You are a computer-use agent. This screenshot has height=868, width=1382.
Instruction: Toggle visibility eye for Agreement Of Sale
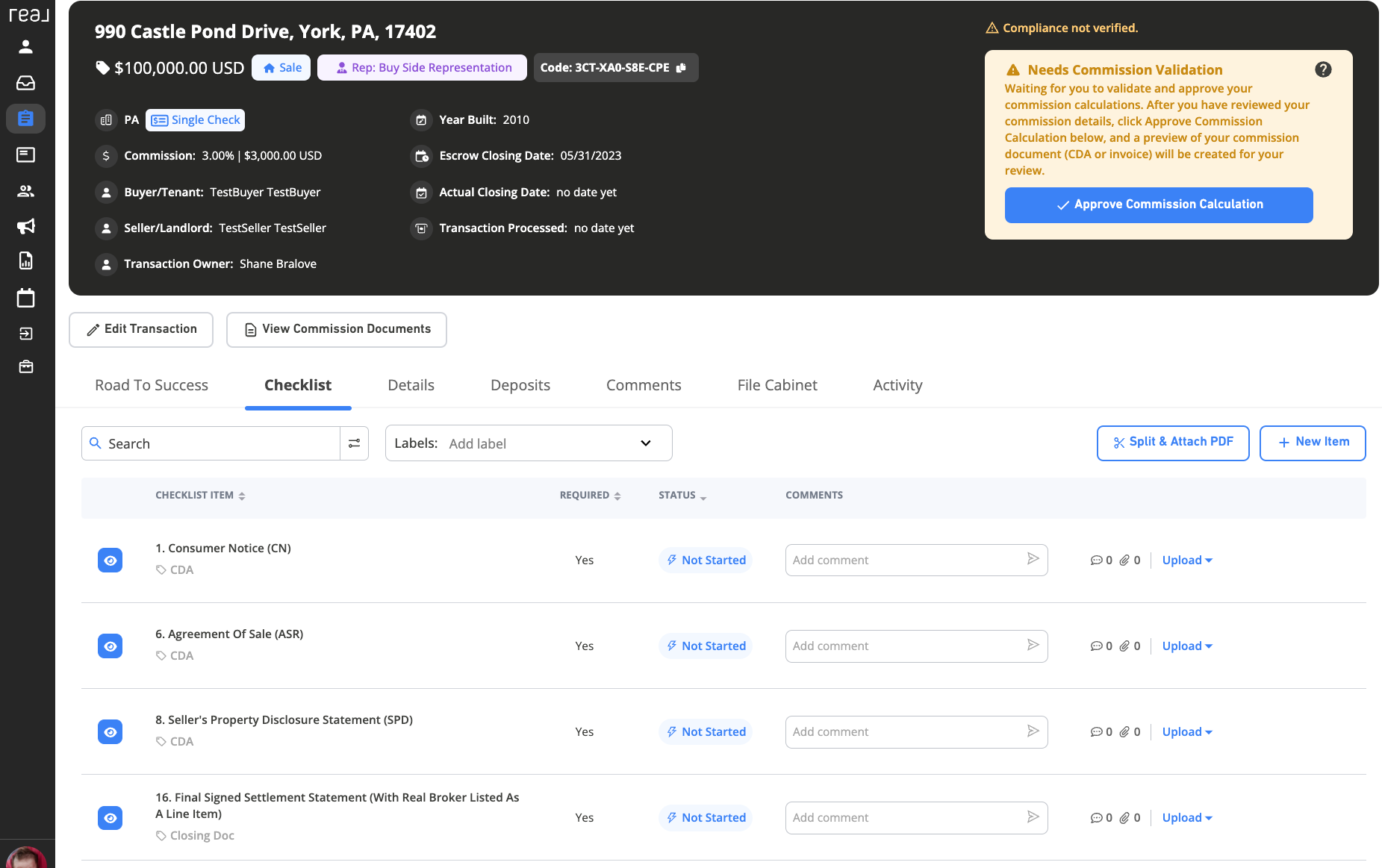[111, 646]
